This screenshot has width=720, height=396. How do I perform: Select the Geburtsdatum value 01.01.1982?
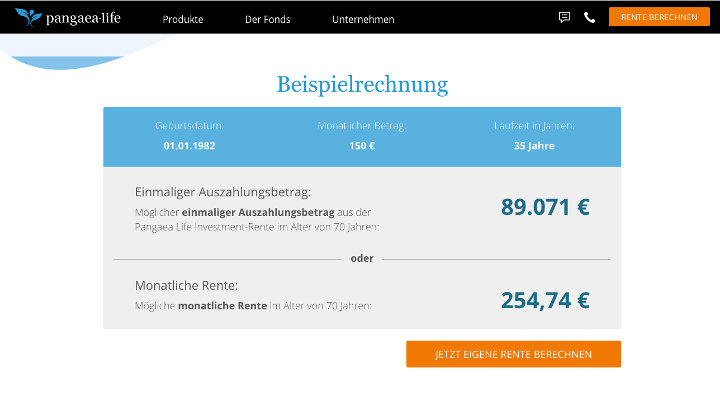(189, 146)
